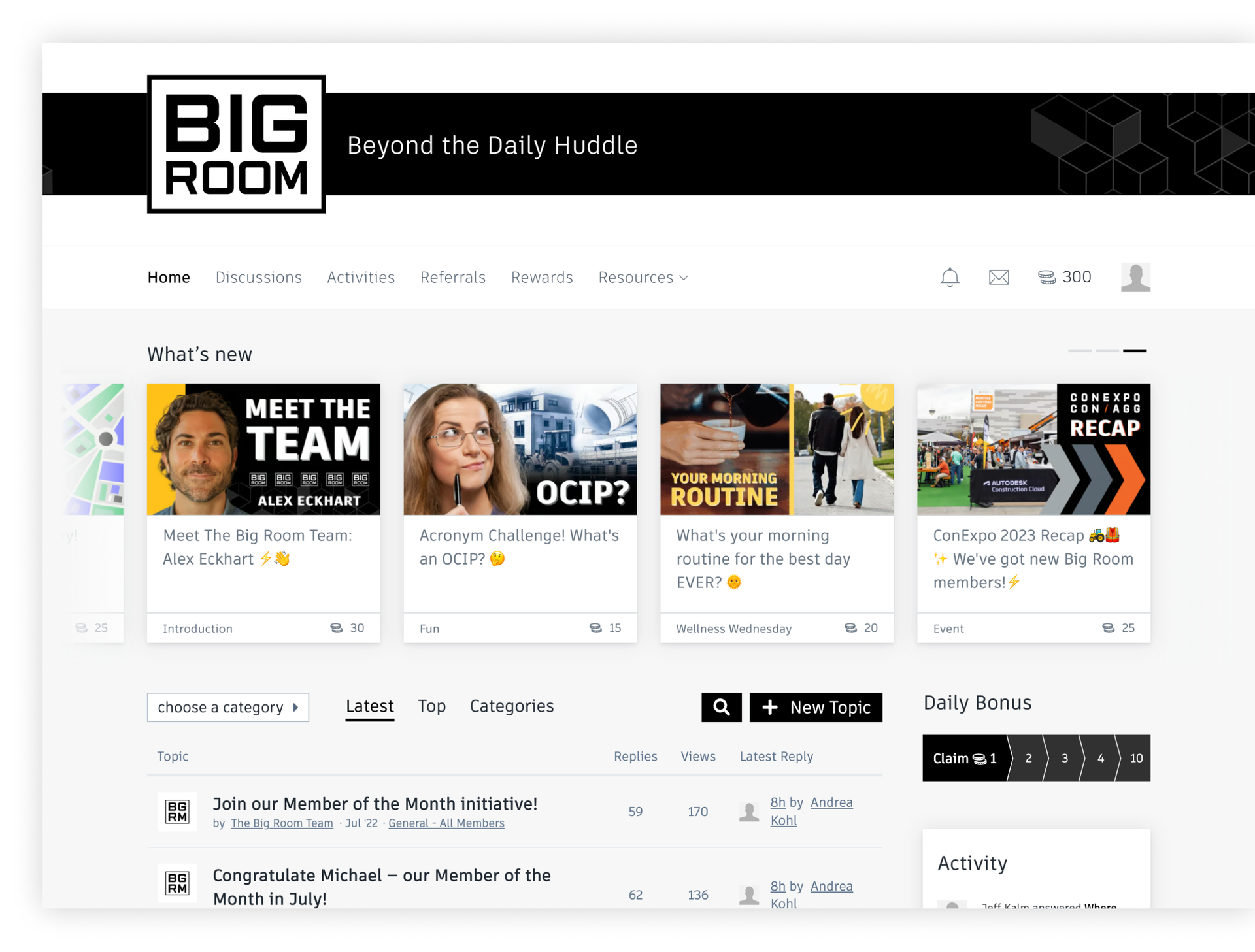
Task: Go to the Home tab
Action: pyautogui.click(x=169, y=278)
